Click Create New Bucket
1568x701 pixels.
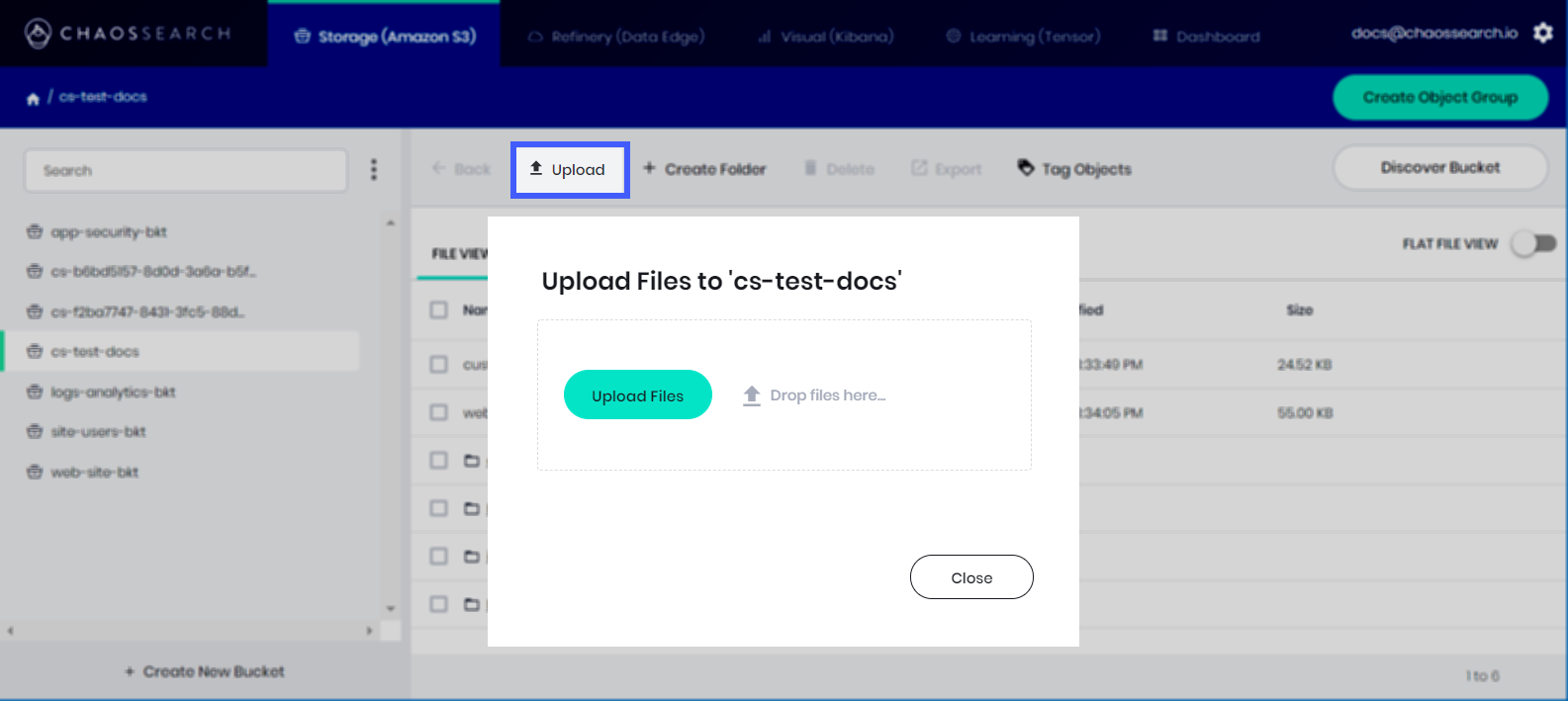click(x=204, y=671)
